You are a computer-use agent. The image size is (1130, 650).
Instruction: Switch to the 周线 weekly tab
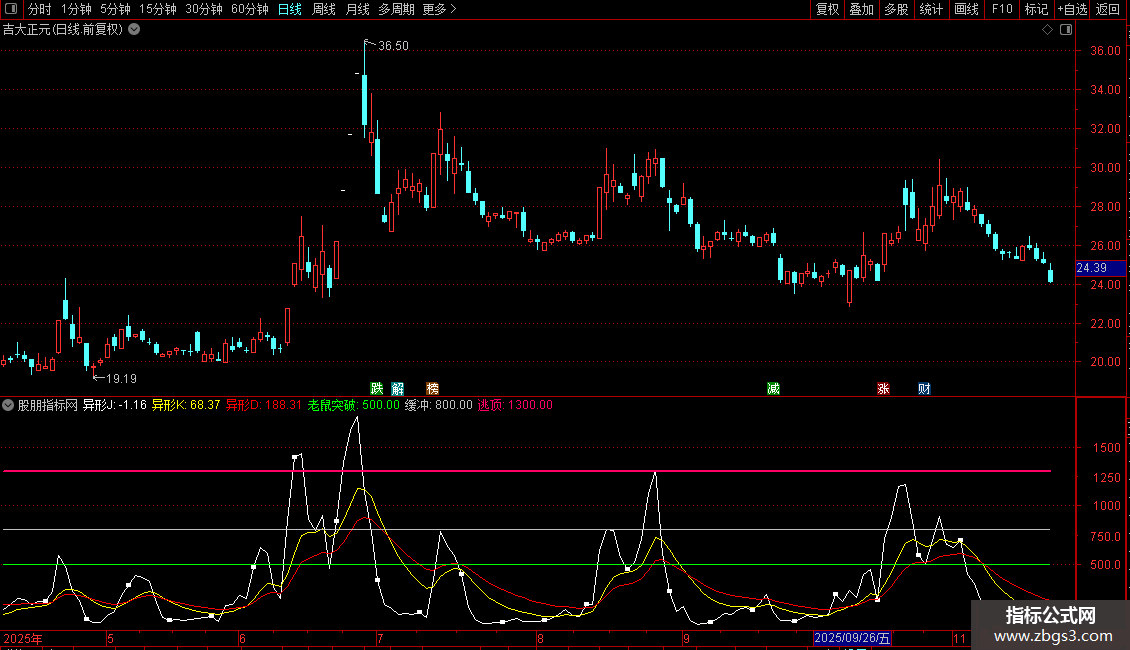pyautogui.click(x=324, y=9)
